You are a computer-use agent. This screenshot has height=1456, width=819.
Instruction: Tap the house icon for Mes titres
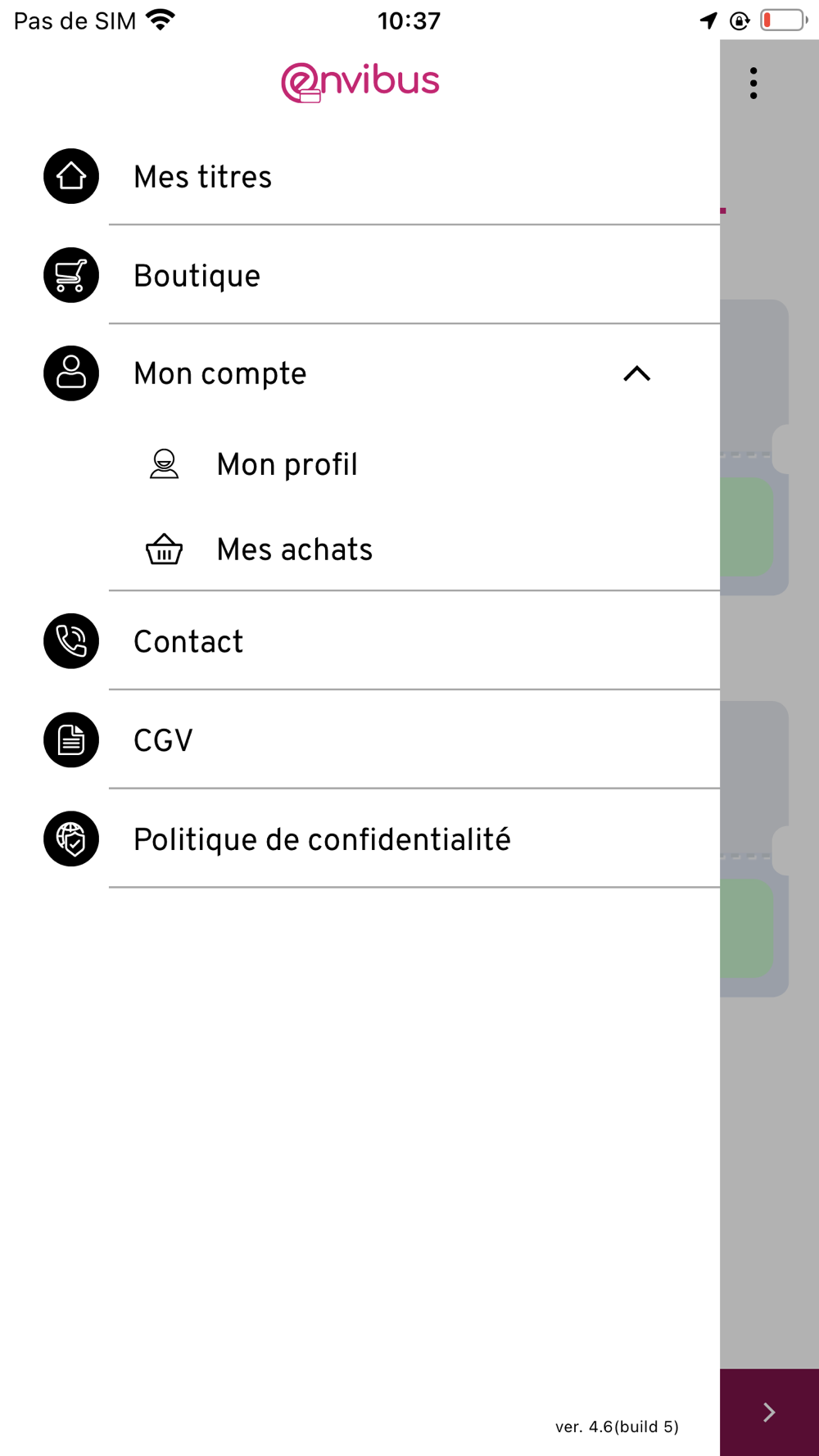tap(71, 176)
